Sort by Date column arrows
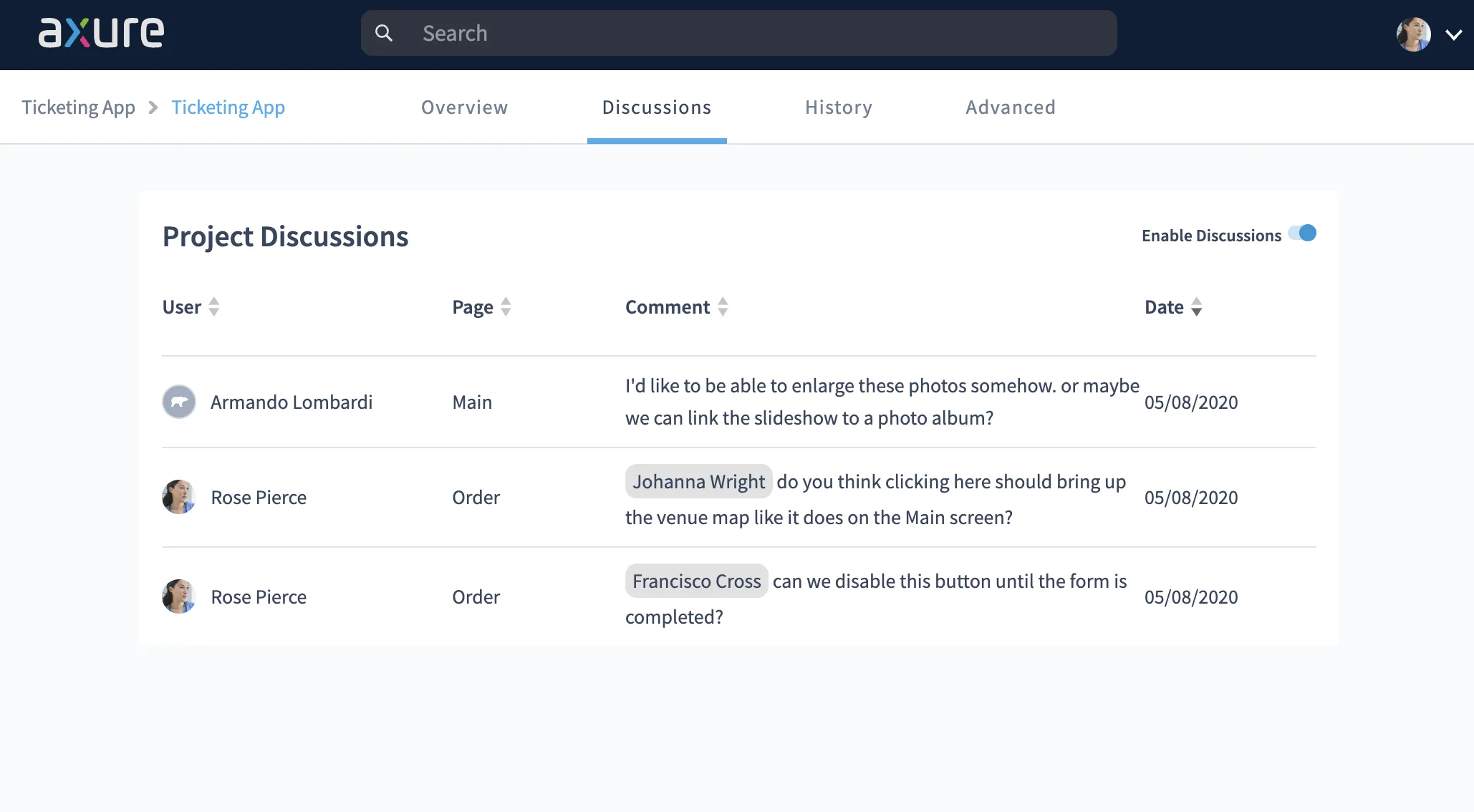1474x812 pixels. [1196, 306]
